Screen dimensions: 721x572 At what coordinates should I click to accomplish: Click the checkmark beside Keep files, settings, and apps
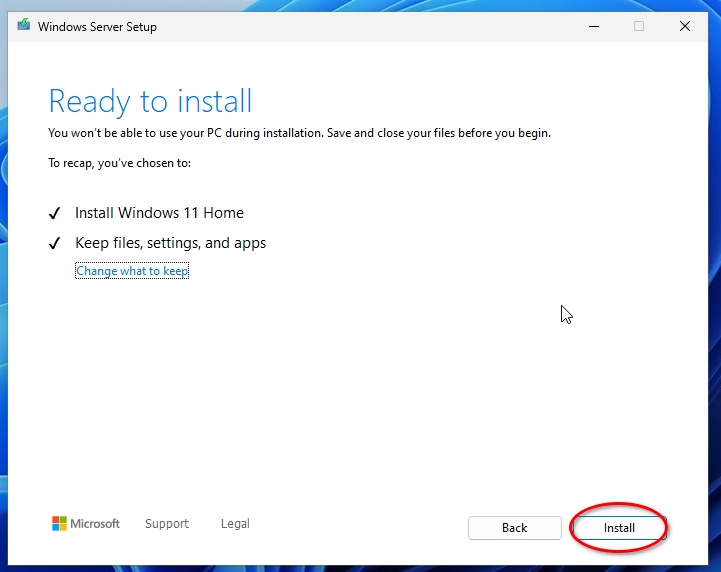[54, 243]
